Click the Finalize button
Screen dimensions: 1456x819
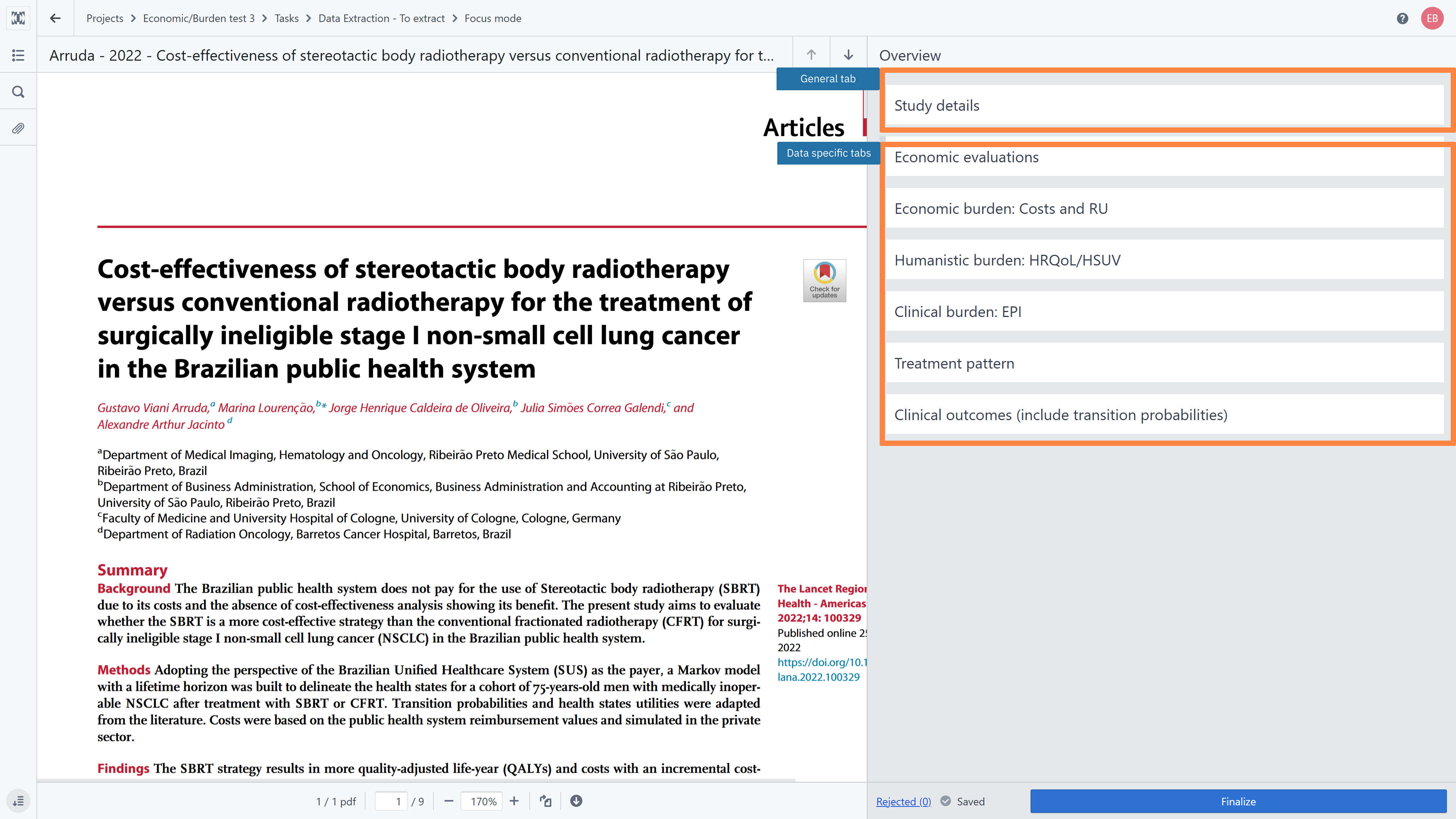pyautogui.click(x=1238, y=802)
